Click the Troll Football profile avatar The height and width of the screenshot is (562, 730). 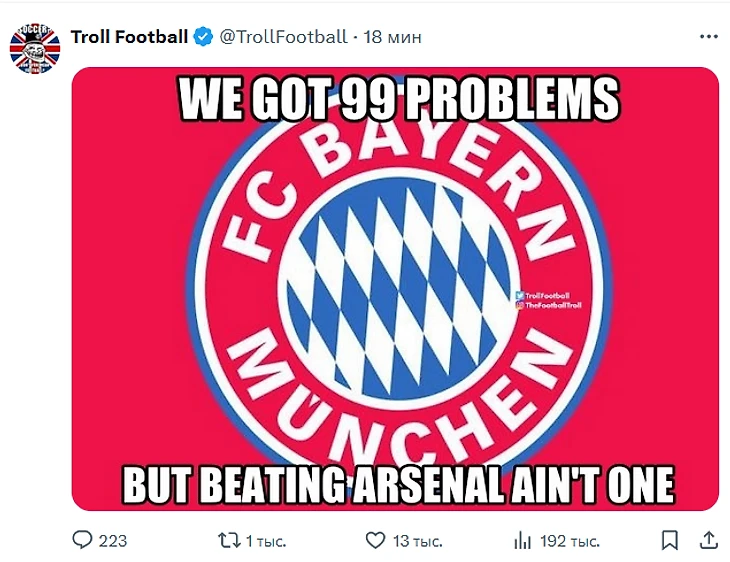coord(35,48)
